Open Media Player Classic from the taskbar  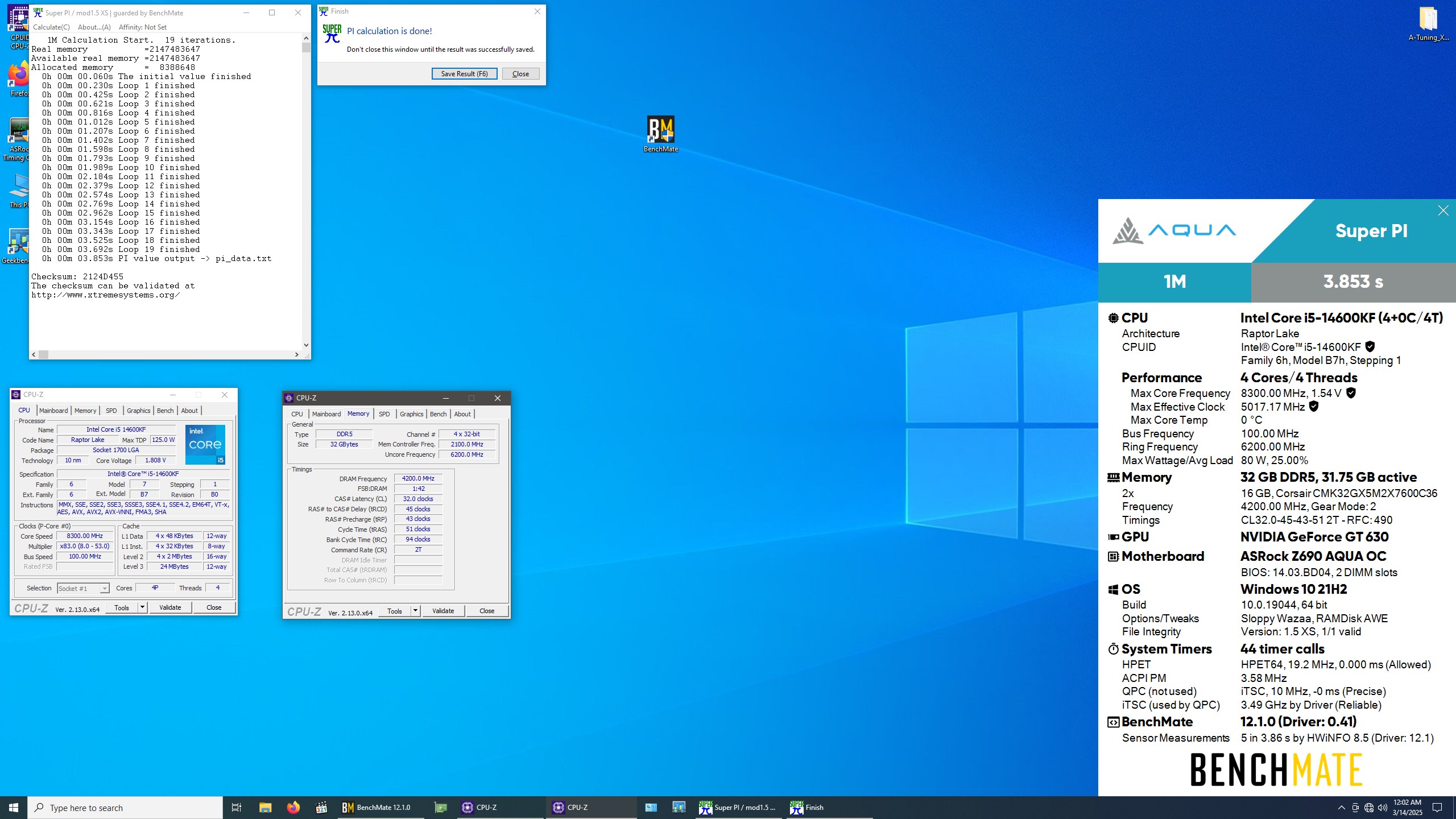pos(321,808)
